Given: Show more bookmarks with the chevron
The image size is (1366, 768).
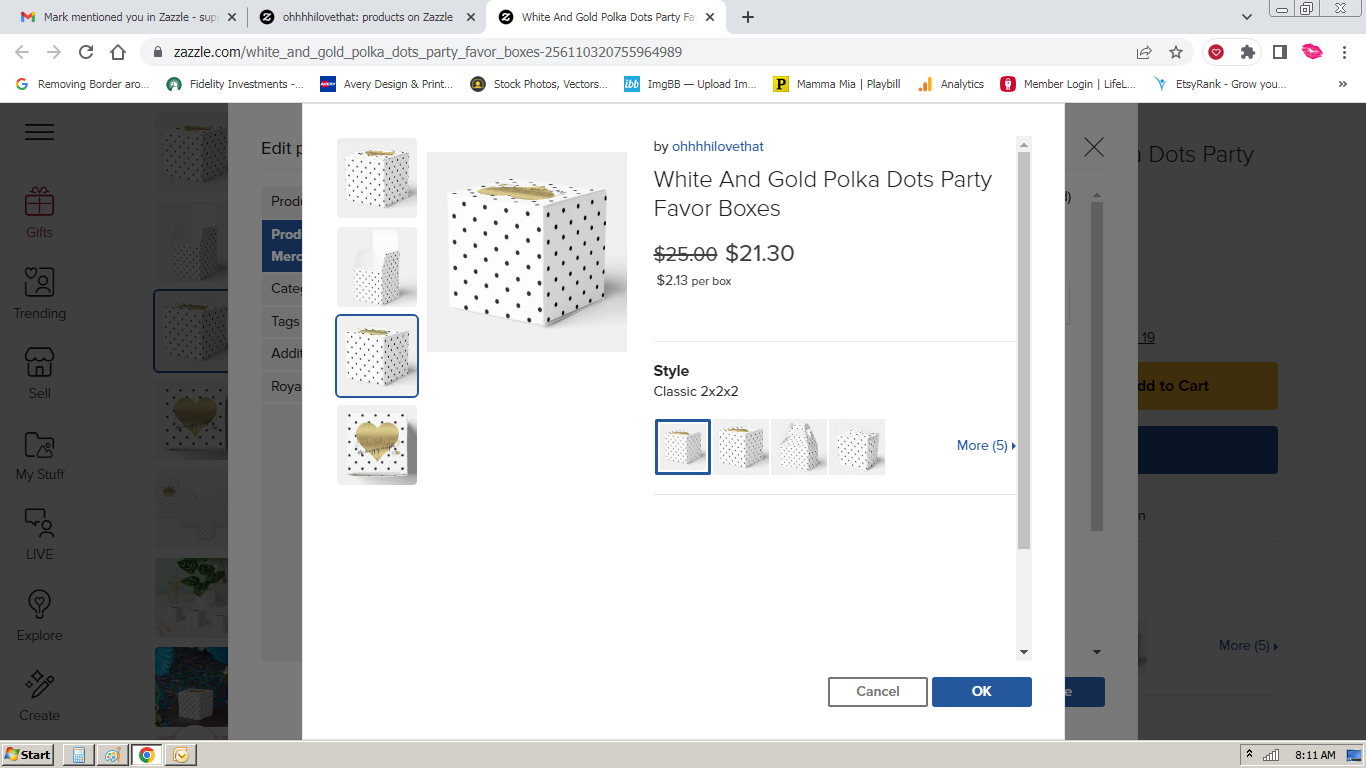Looking at the screenshot, I should tap(1342, 84).
